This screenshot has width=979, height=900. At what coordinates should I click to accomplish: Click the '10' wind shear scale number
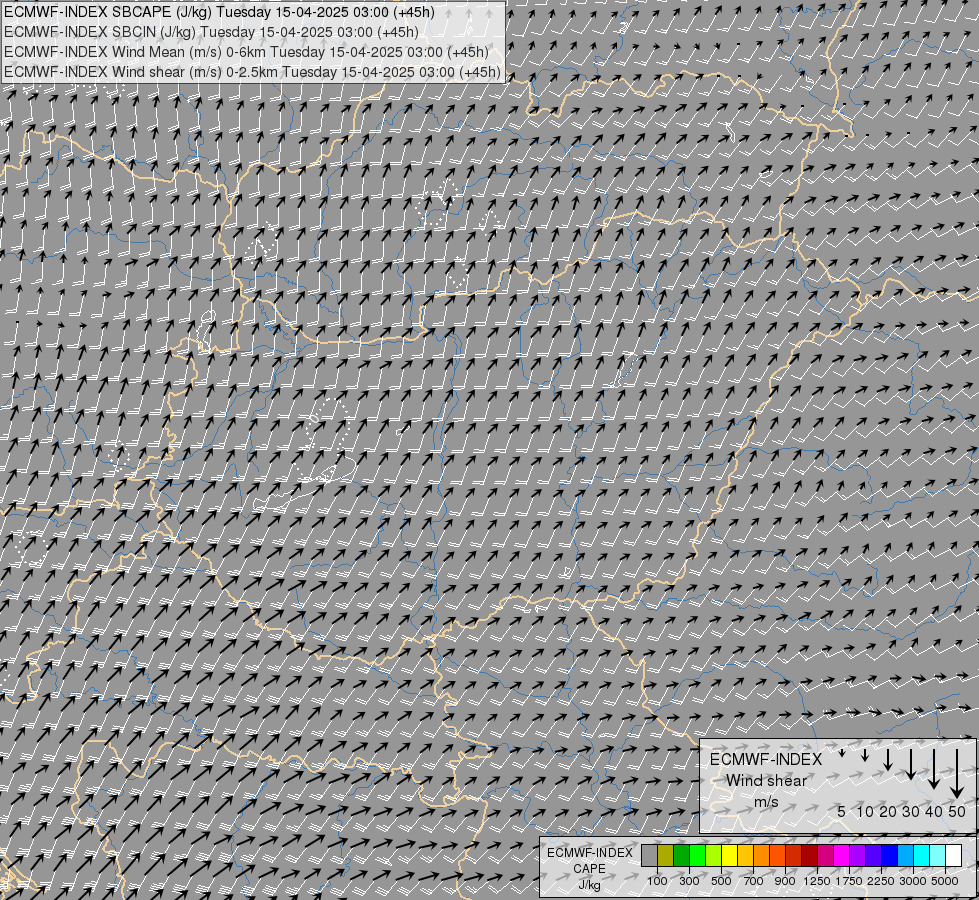coord(865,811)
